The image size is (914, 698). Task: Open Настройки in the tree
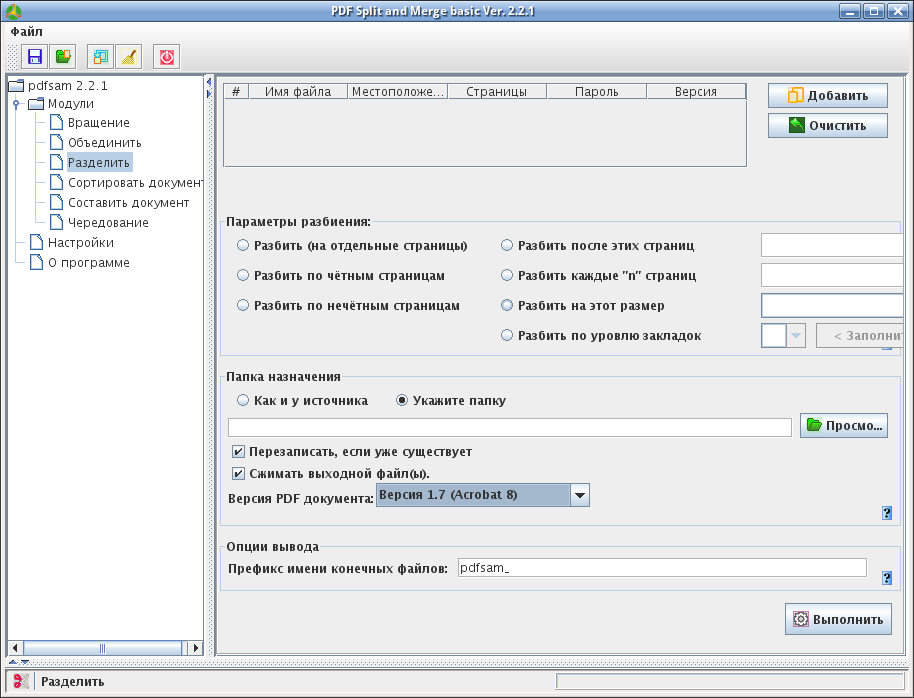tap(81, 242)
